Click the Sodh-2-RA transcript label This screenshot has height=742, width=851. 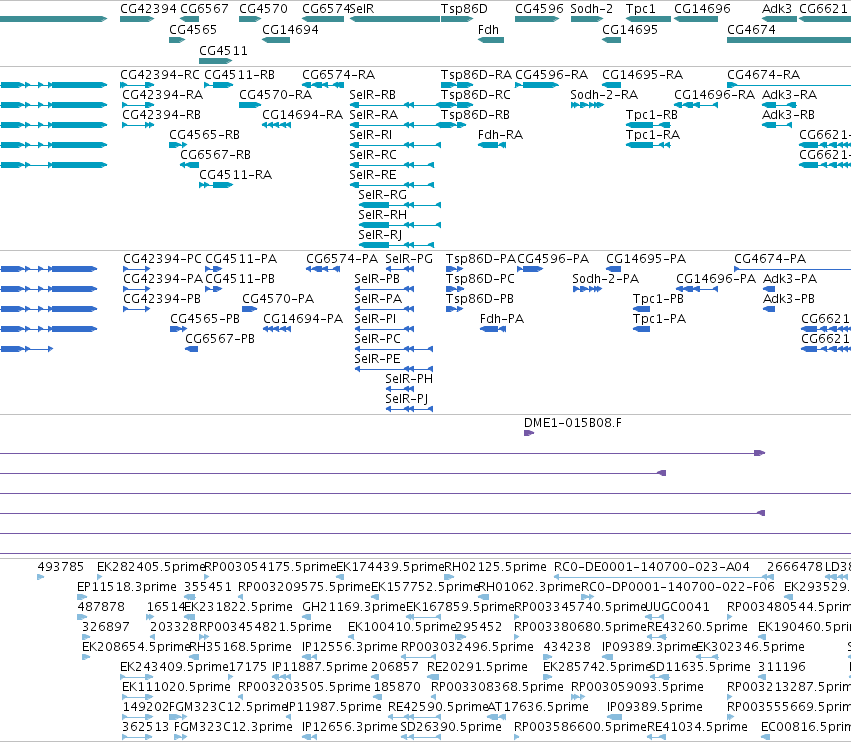(604, 95)
